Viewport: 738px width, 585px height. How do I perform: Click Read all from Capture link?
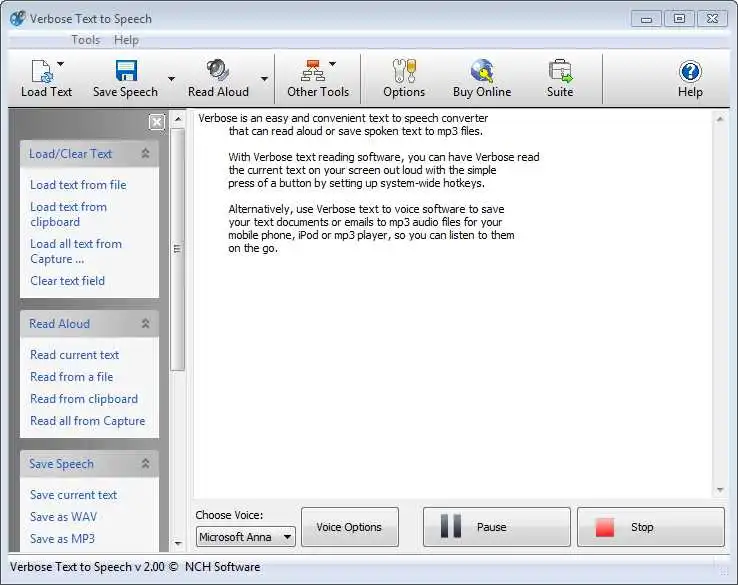point(88,421)
